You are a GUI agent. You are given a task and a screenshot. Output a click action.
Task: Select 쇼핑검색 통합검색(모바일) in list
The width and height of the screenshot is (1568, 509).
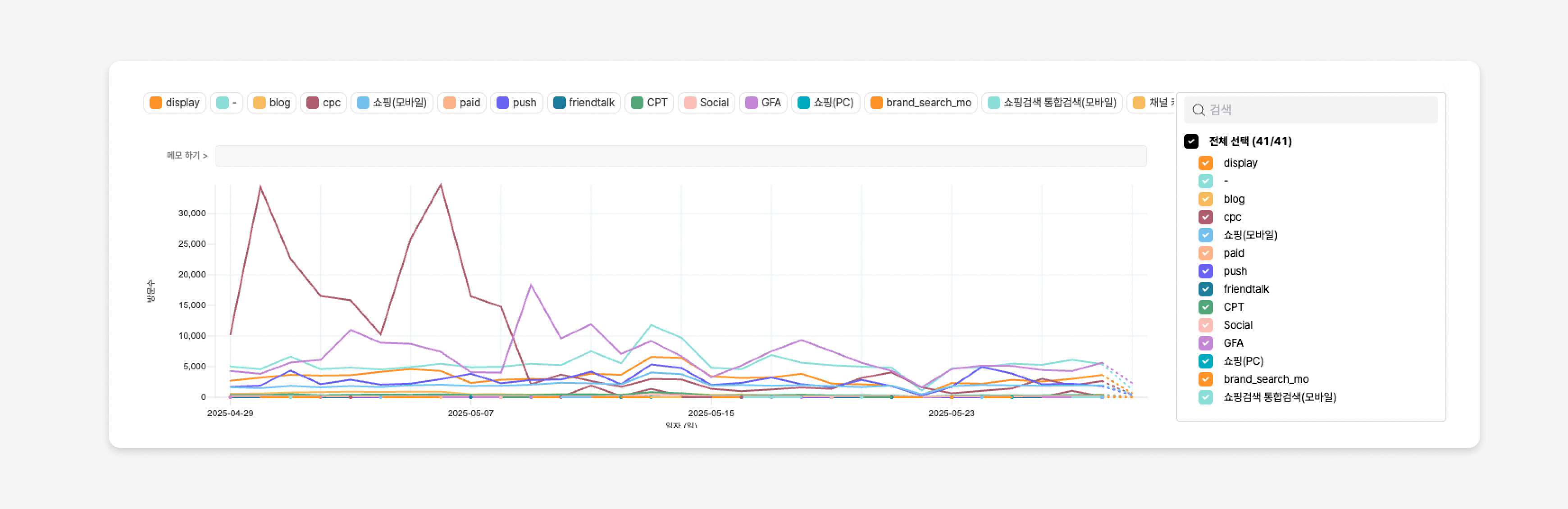[1279, 397]
